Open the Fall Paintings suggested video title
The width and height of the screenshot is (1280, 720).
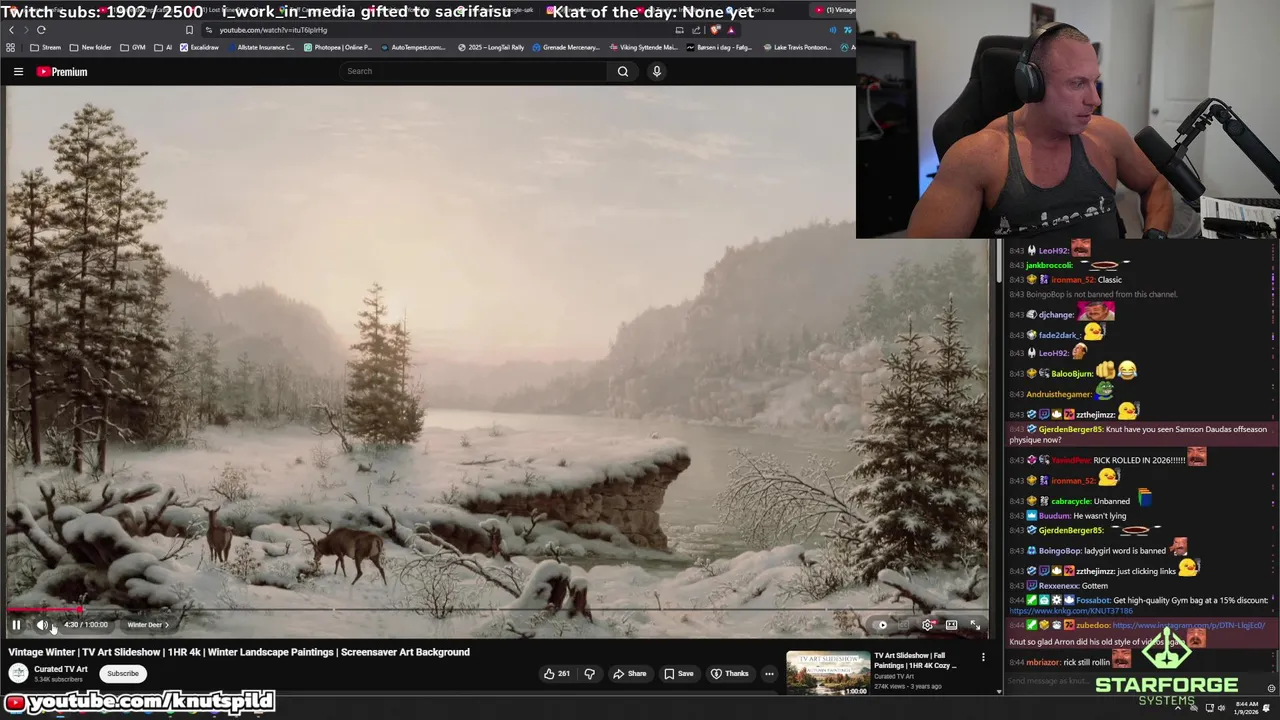click(x=917, y=660)
